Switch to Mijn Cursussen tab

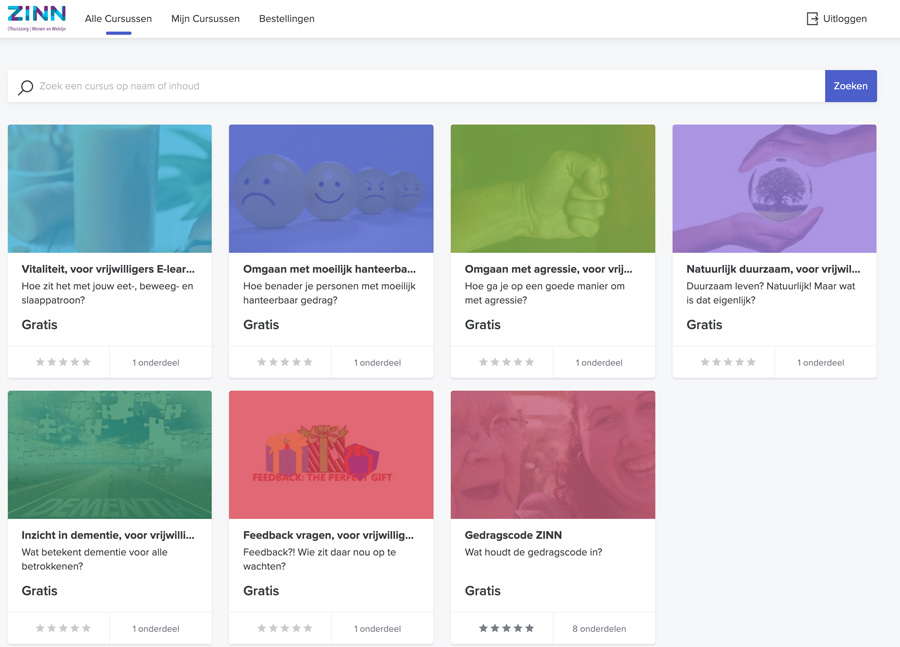[x=205, y=19]
